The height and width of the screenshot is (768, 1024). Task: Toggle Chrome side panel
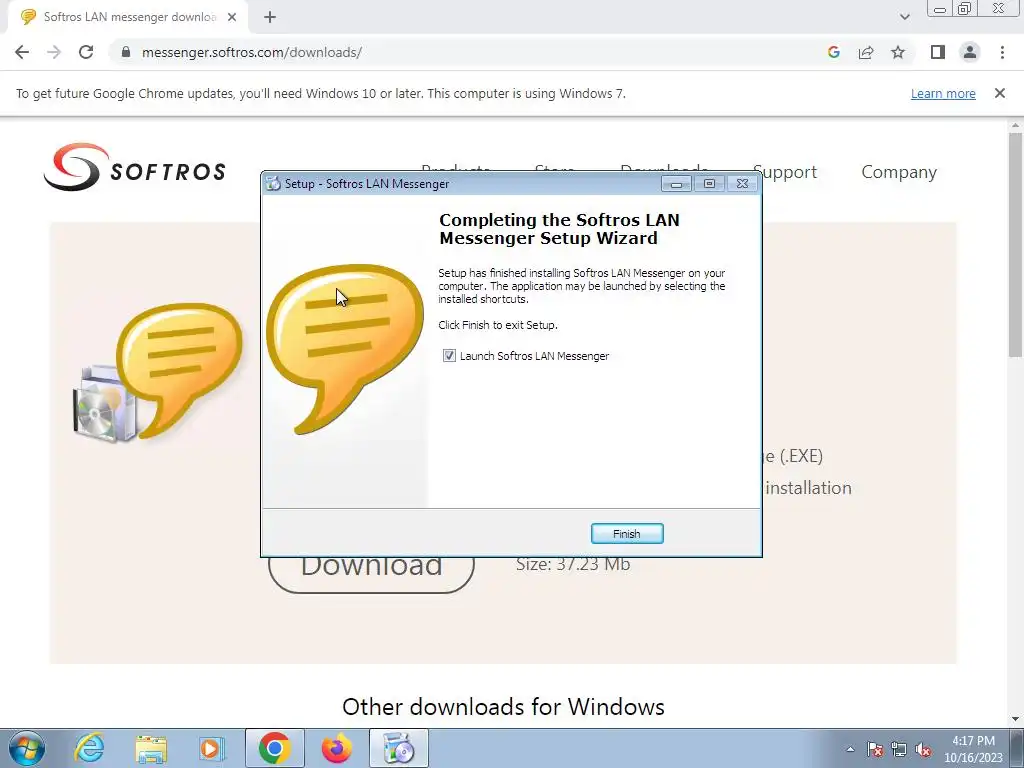(938, 52)
